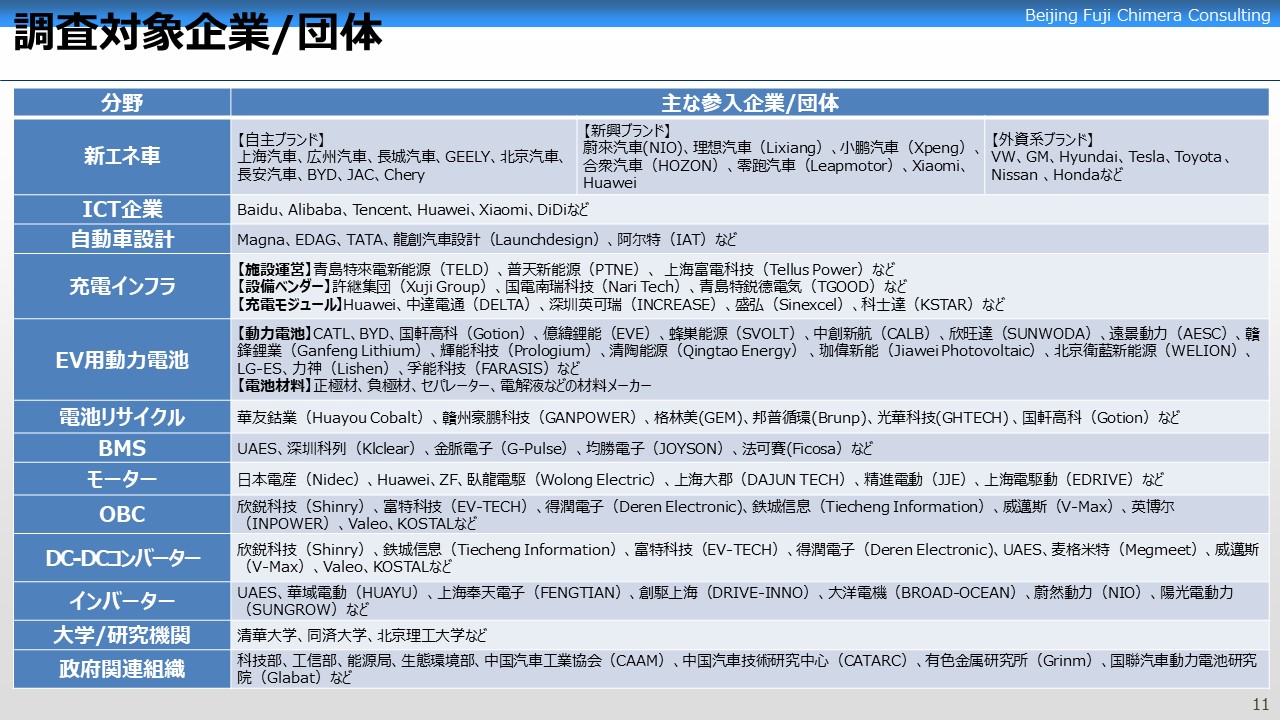Screen dimensions: 1280x720
Task: Select the EV用動力電池 category cell
Action: tap(122, 360)
